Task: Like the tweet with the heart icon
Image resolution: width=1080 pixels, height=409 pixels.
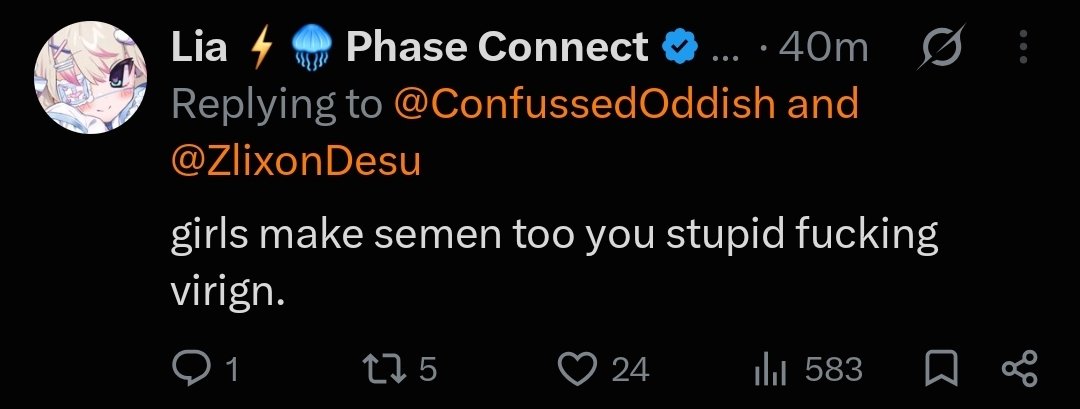Action: (x=577, y=370)
